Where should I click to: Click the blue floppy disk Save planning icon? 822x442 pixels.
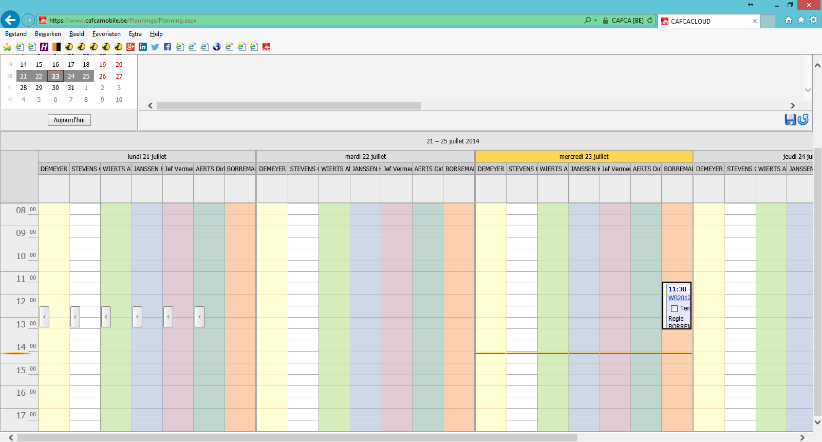790,120
